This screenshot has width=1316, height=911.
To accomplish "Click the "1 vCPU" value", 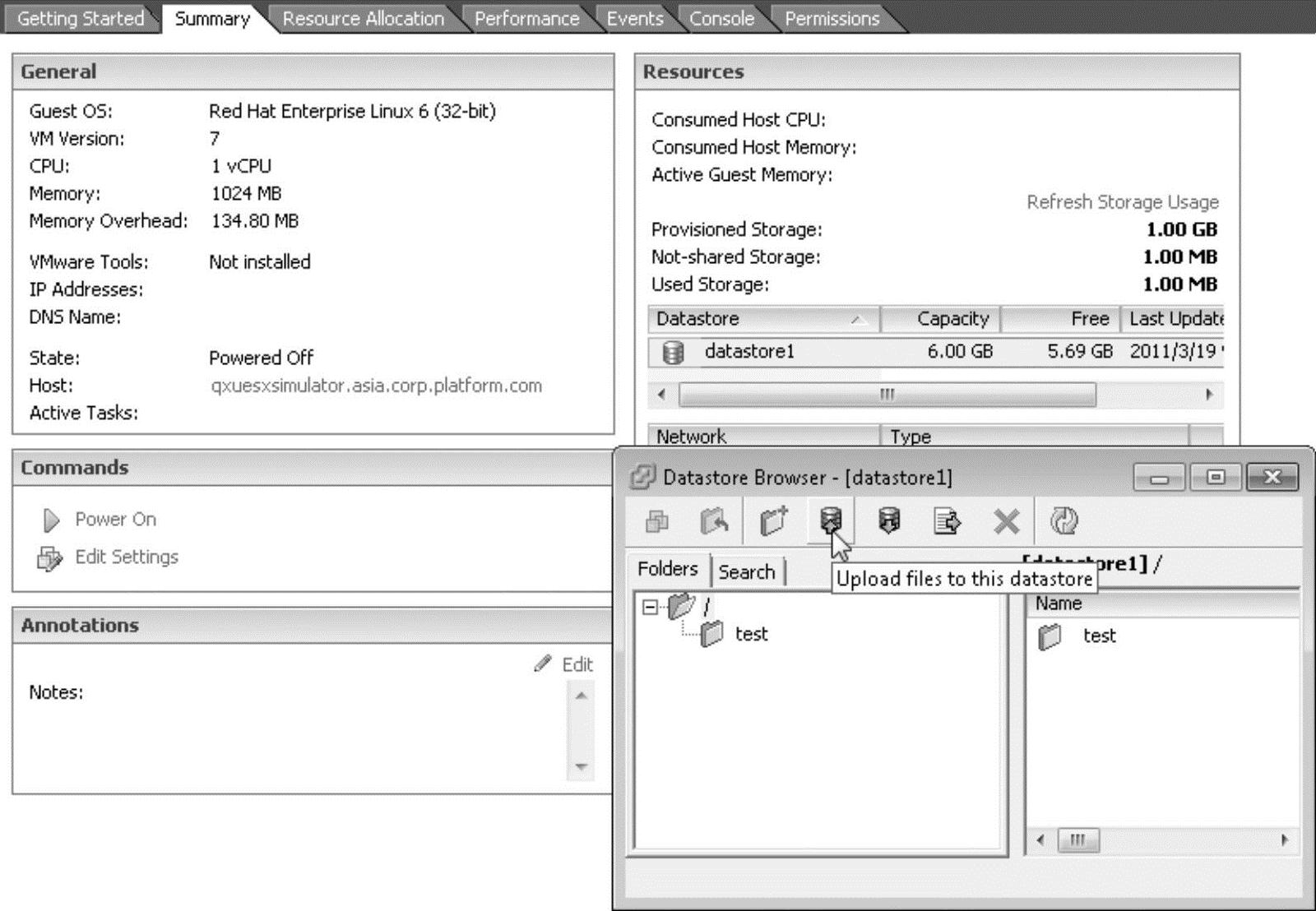I will pos(241,166).
